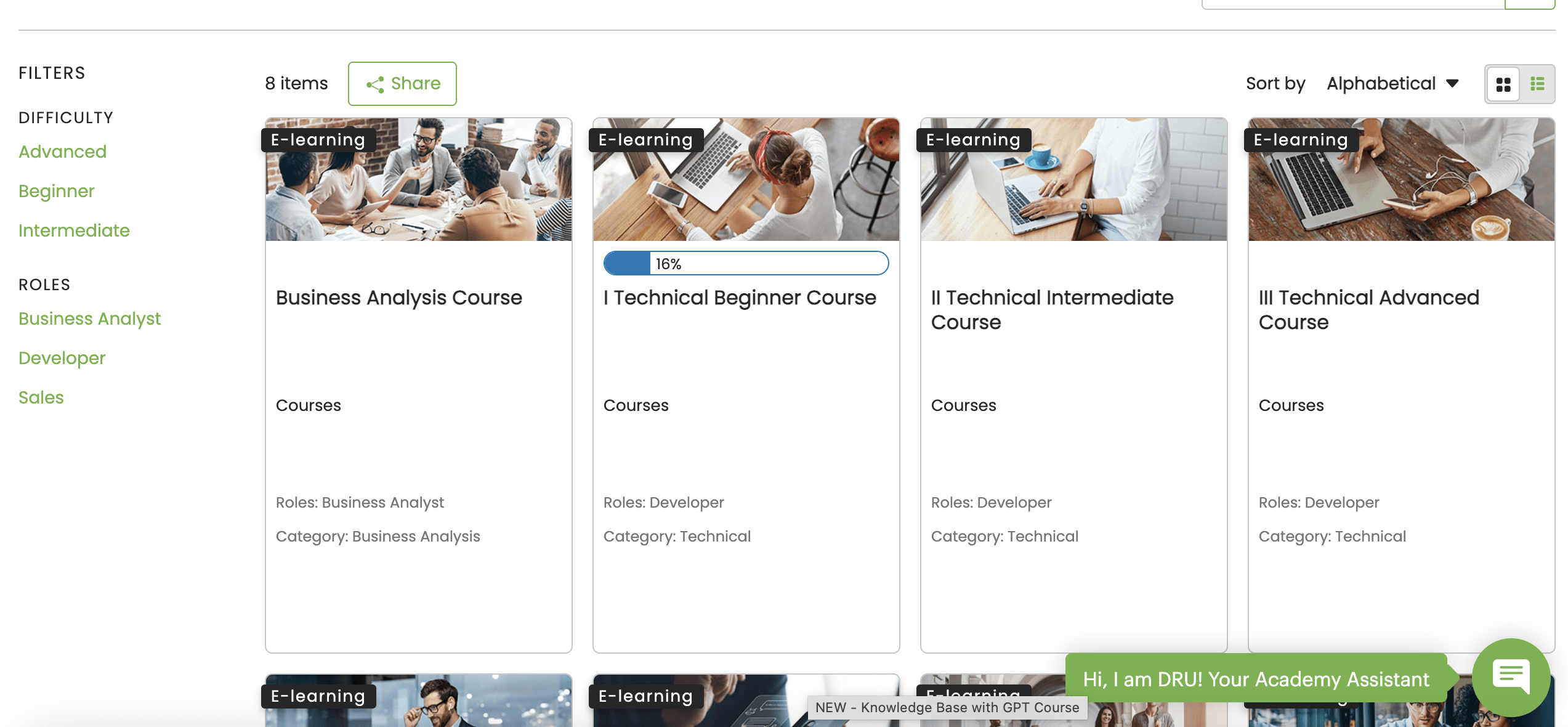Click the 16% progress bar

745,264
